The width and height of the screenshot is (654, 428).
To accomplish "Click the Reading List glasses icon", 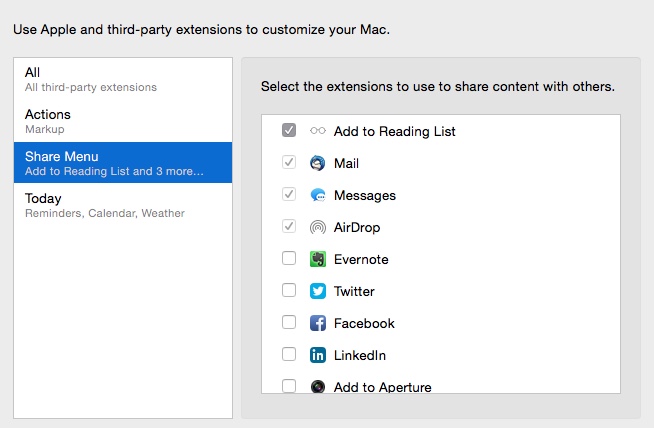I will coord(317,131).
